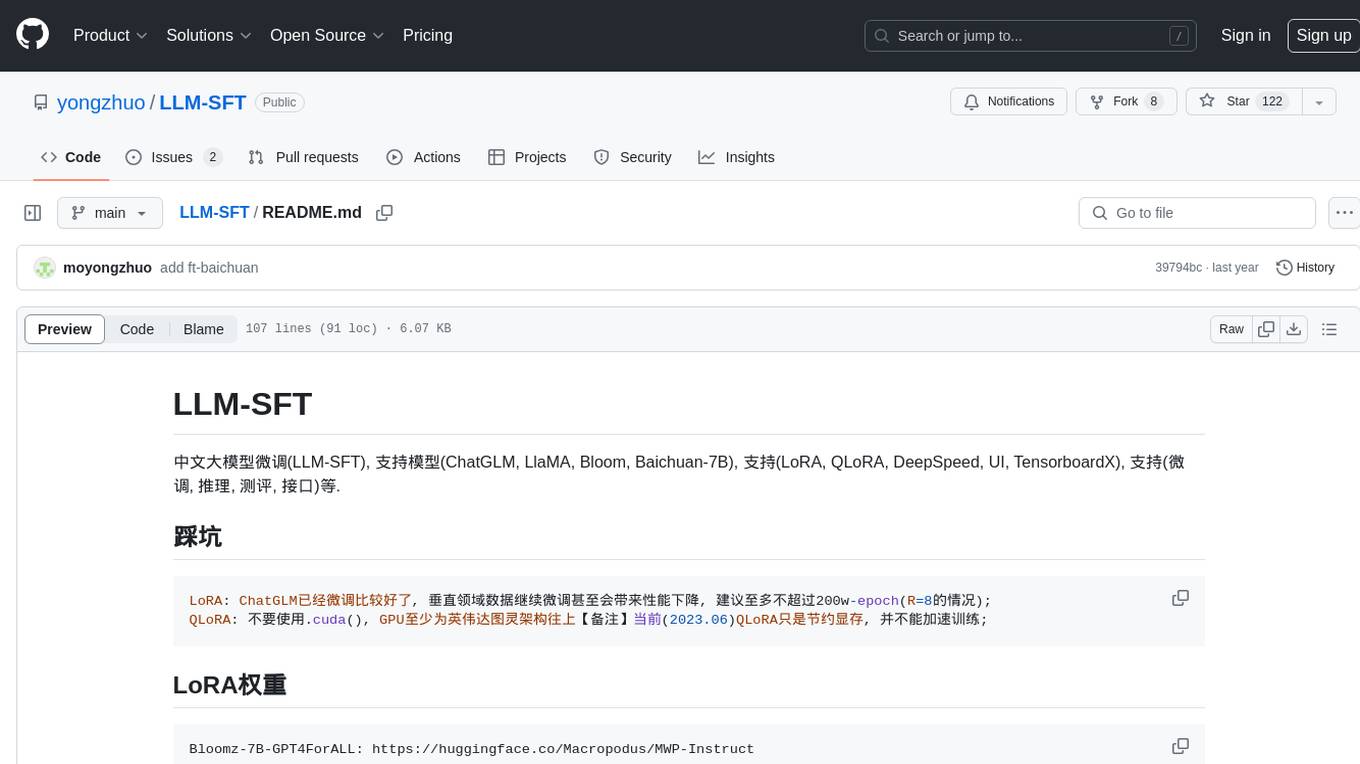
Task: Switch to the Security tab
Action: click(632, 157)
